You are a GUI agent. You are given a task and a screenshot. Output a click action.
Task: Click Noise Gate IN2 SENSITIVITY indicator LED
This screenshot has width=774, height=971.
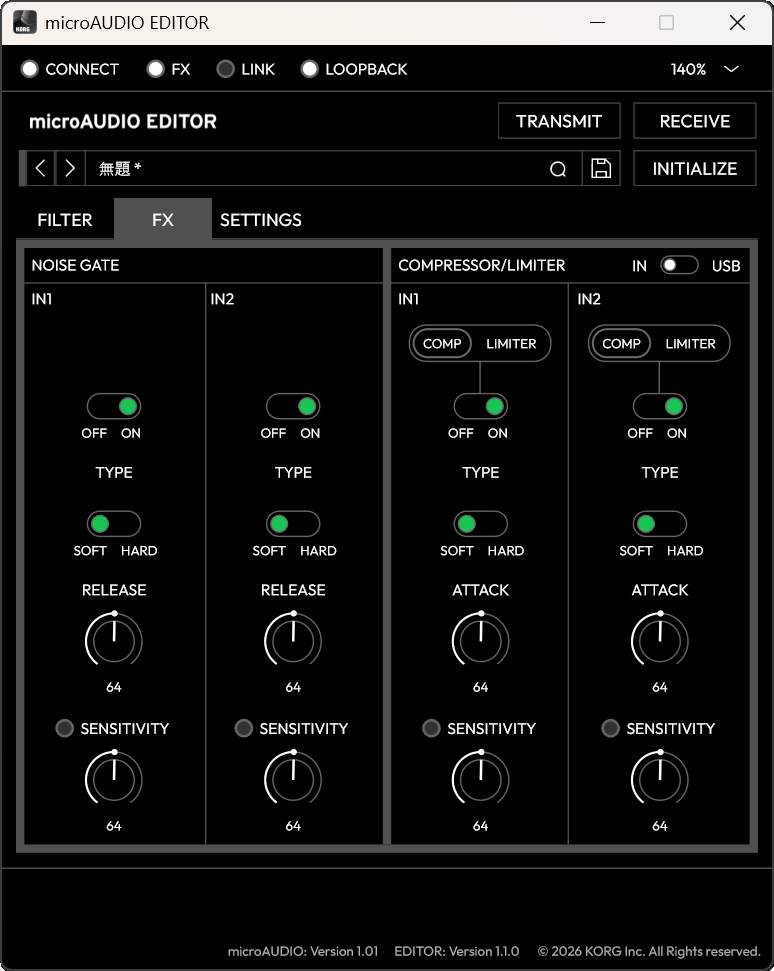[244, 728]
